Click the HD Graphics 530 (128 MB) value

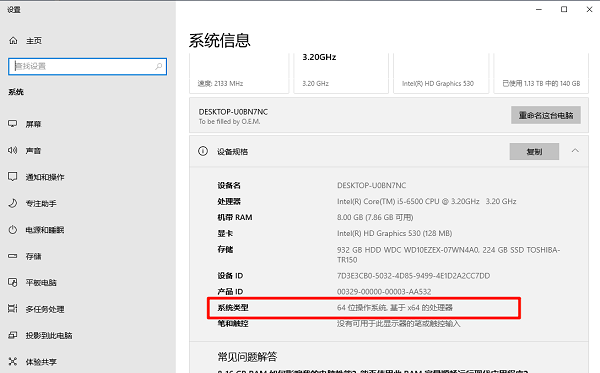pyautogui.click(x=394, y=233)
